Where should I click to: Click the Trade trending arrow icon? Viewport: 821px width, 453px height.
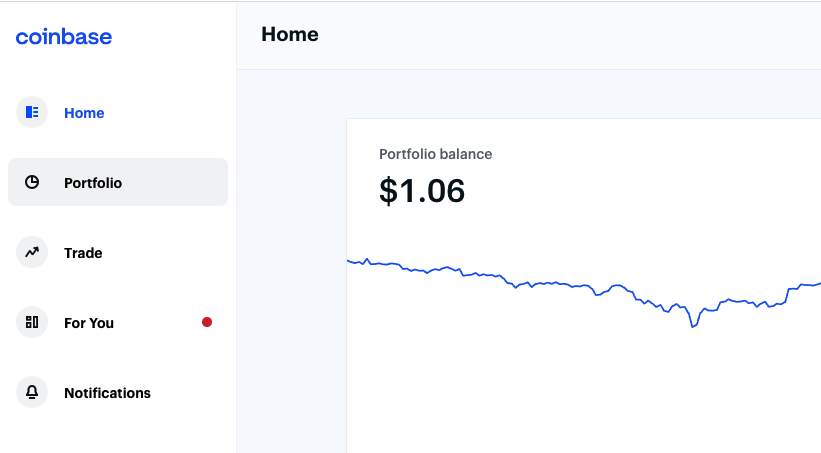pyautogui.click(x=32, y=252)
